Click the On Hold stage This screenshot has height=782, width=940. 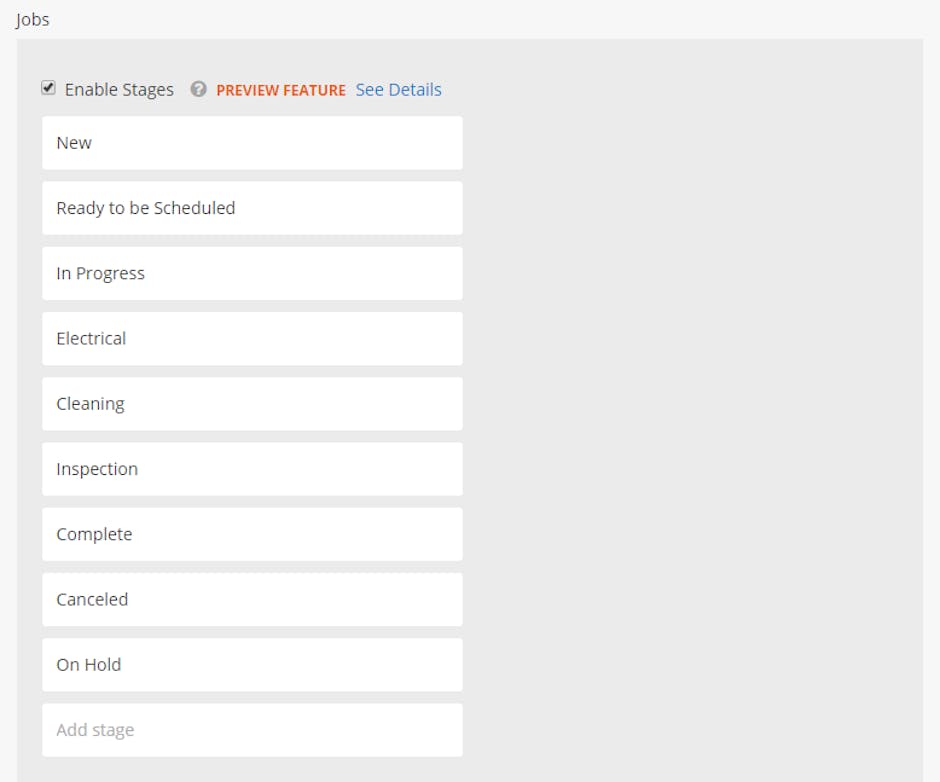point(251,664)
